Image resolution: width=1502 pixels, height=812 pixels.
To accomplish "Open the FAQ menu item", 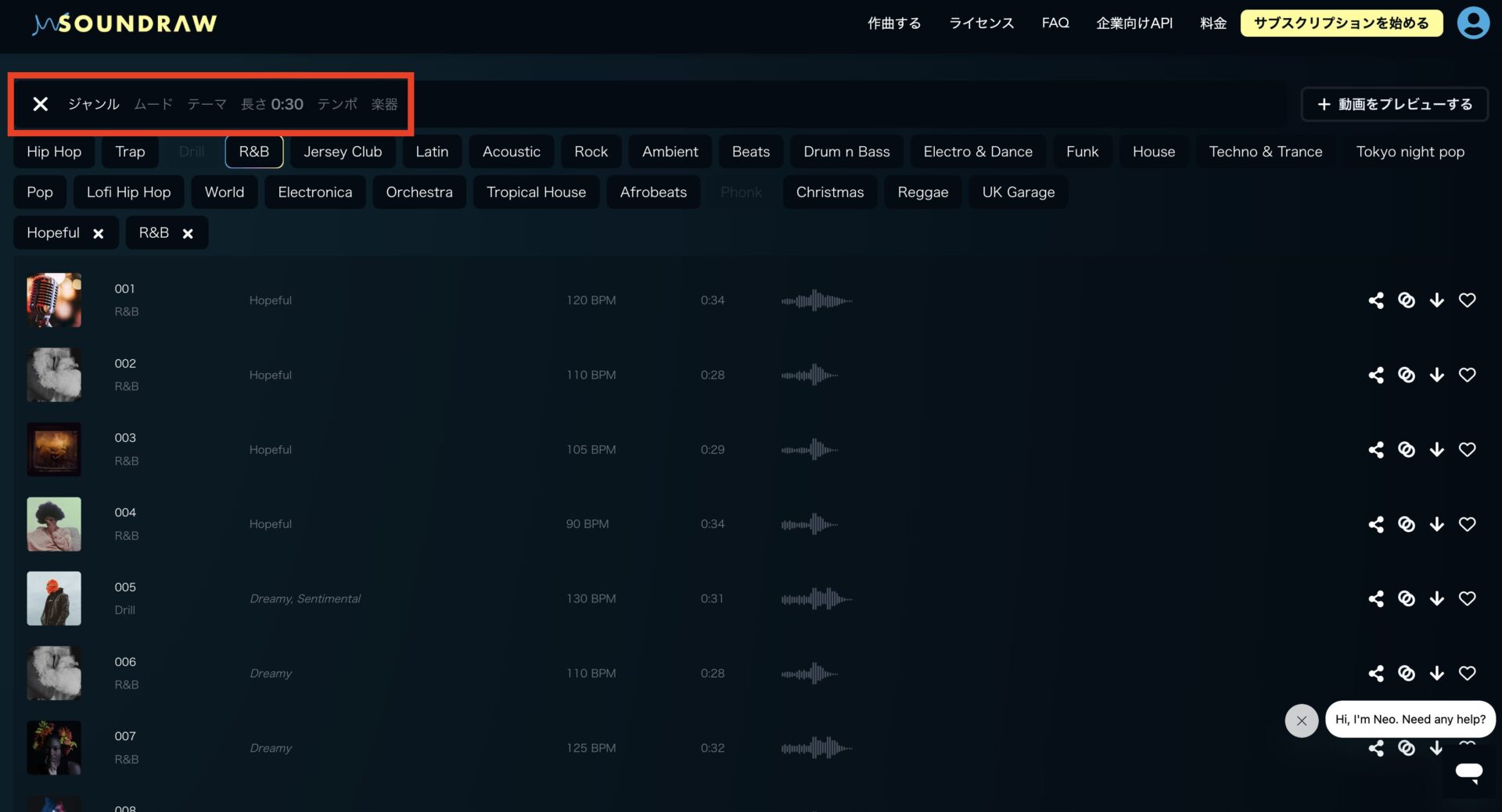I will click(x=1055, y=23).
